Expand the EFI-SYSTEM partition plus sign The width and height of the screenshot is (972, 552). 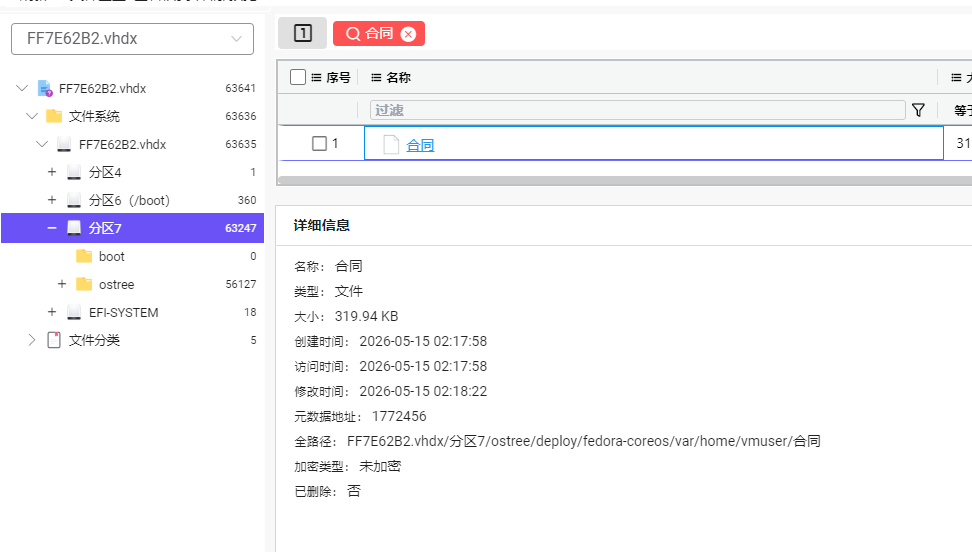coord(52,312)
